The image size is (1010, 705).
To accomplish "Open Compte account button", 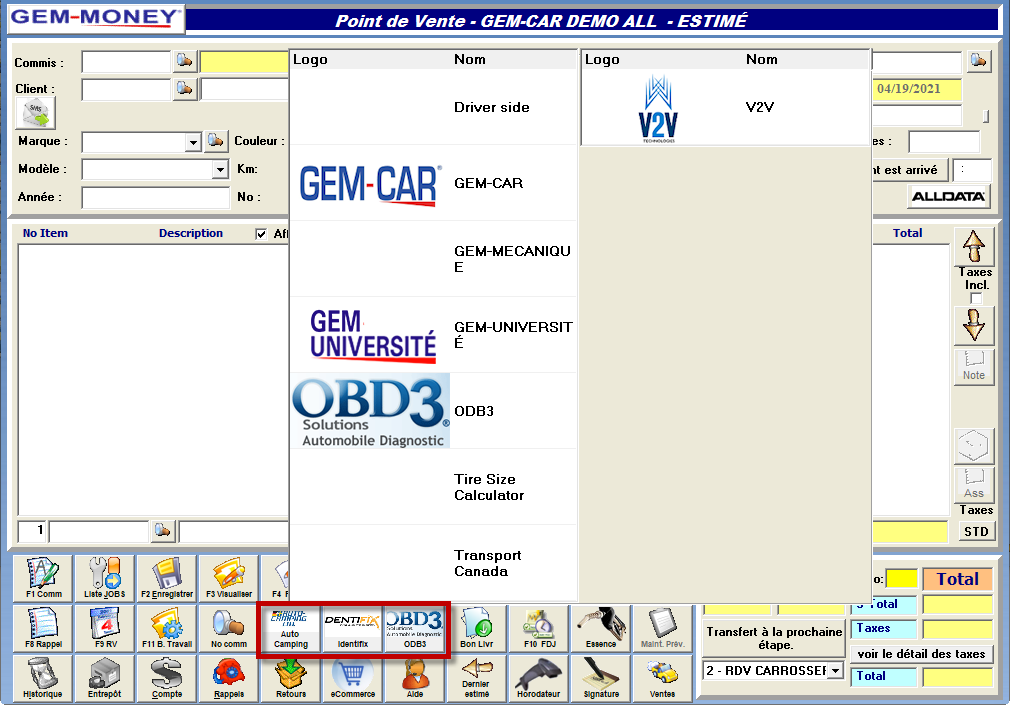I will pyautogui.click(x=167, y=678).
